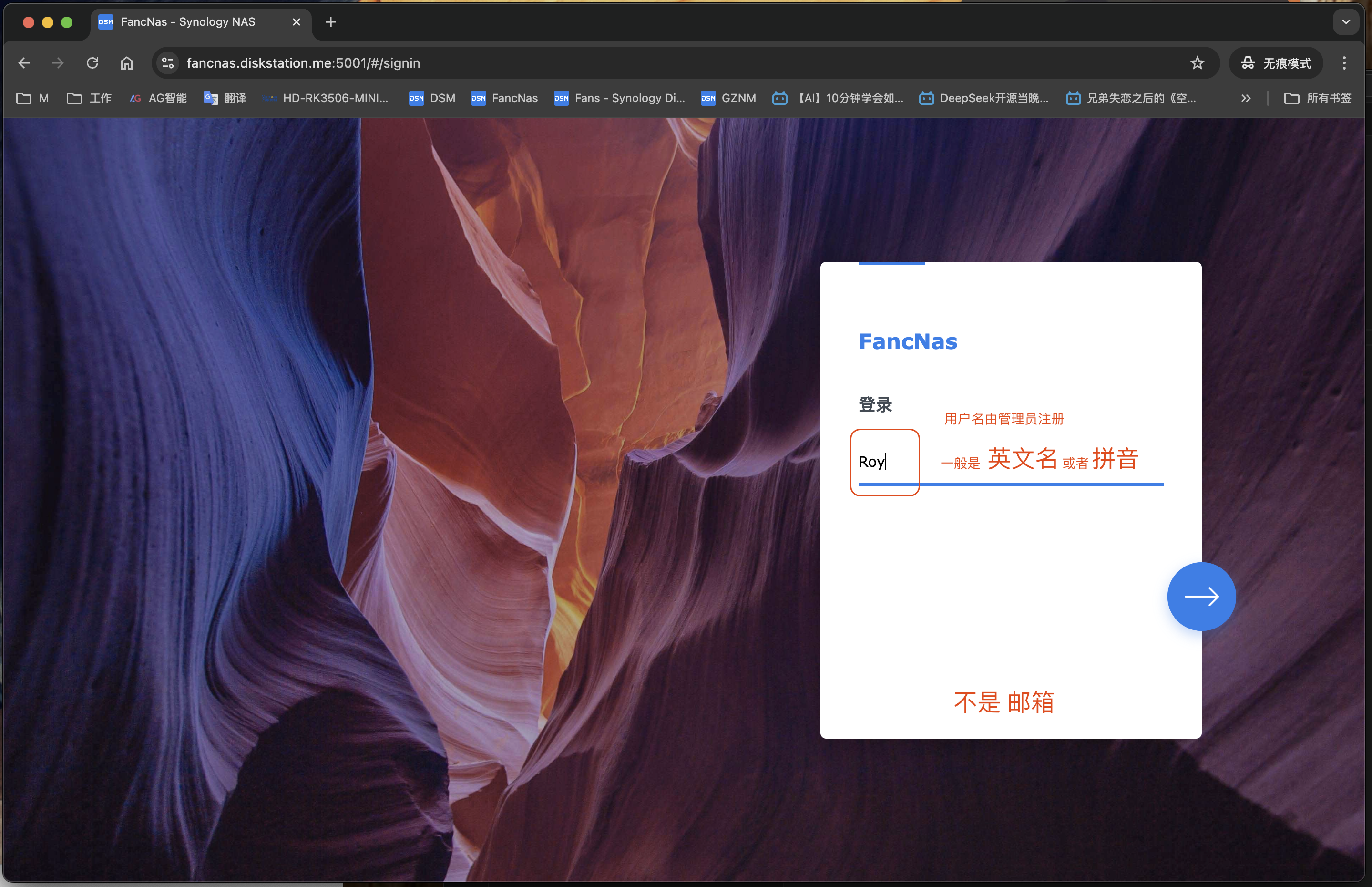The width and height of the screenshot is (1372, 887).
Task: Click the address bar URL fancnas.diskstation.me
Action: tap(303, 63)
